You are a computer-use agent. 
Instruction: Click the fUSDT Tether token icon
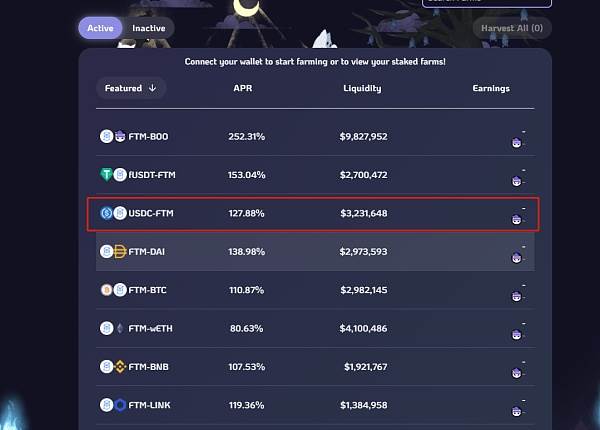(x=106, y=174)
